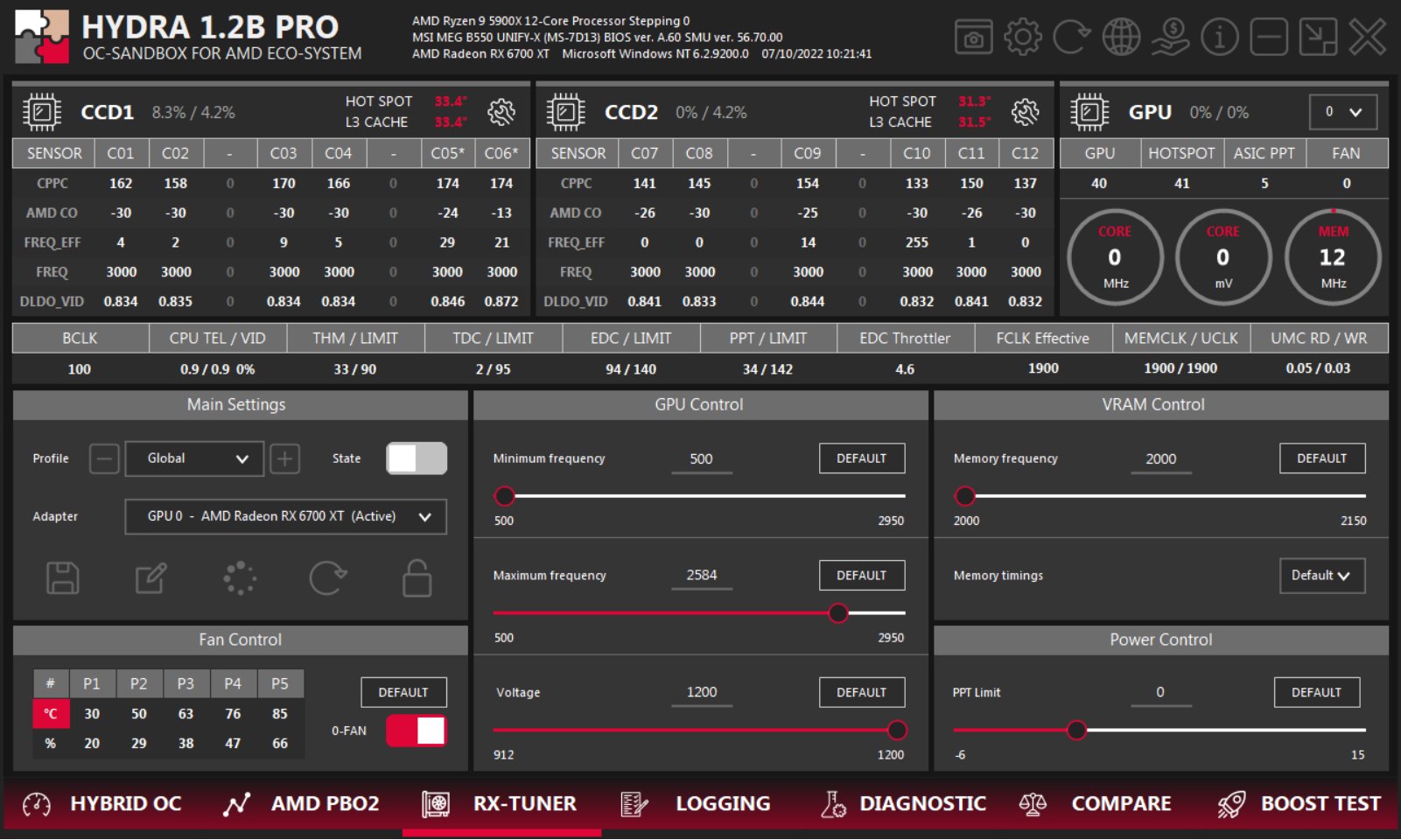This screenshot has width=1401, height=840.
Task: Open CCD2 settings gear icon
Action: tap(1025, 112)
